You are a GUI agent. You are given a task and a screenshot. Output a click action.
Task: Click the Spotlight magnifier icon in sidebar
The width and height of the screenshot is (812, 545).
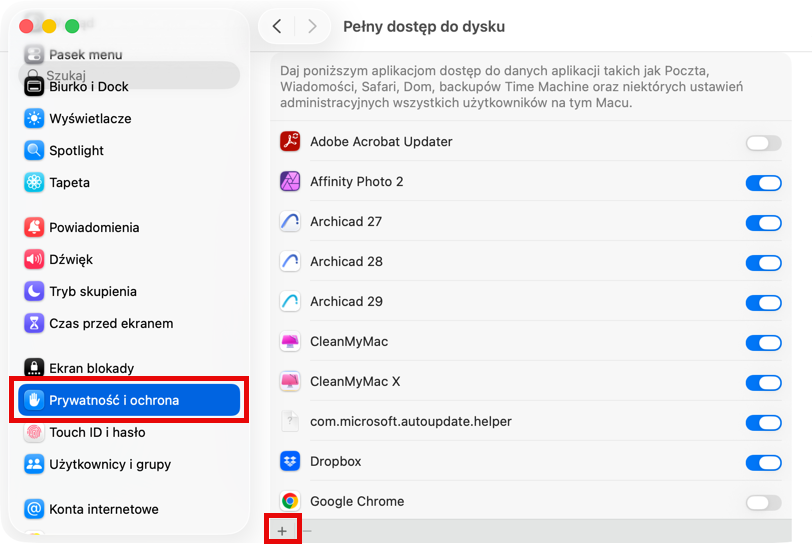coord(34,151)
